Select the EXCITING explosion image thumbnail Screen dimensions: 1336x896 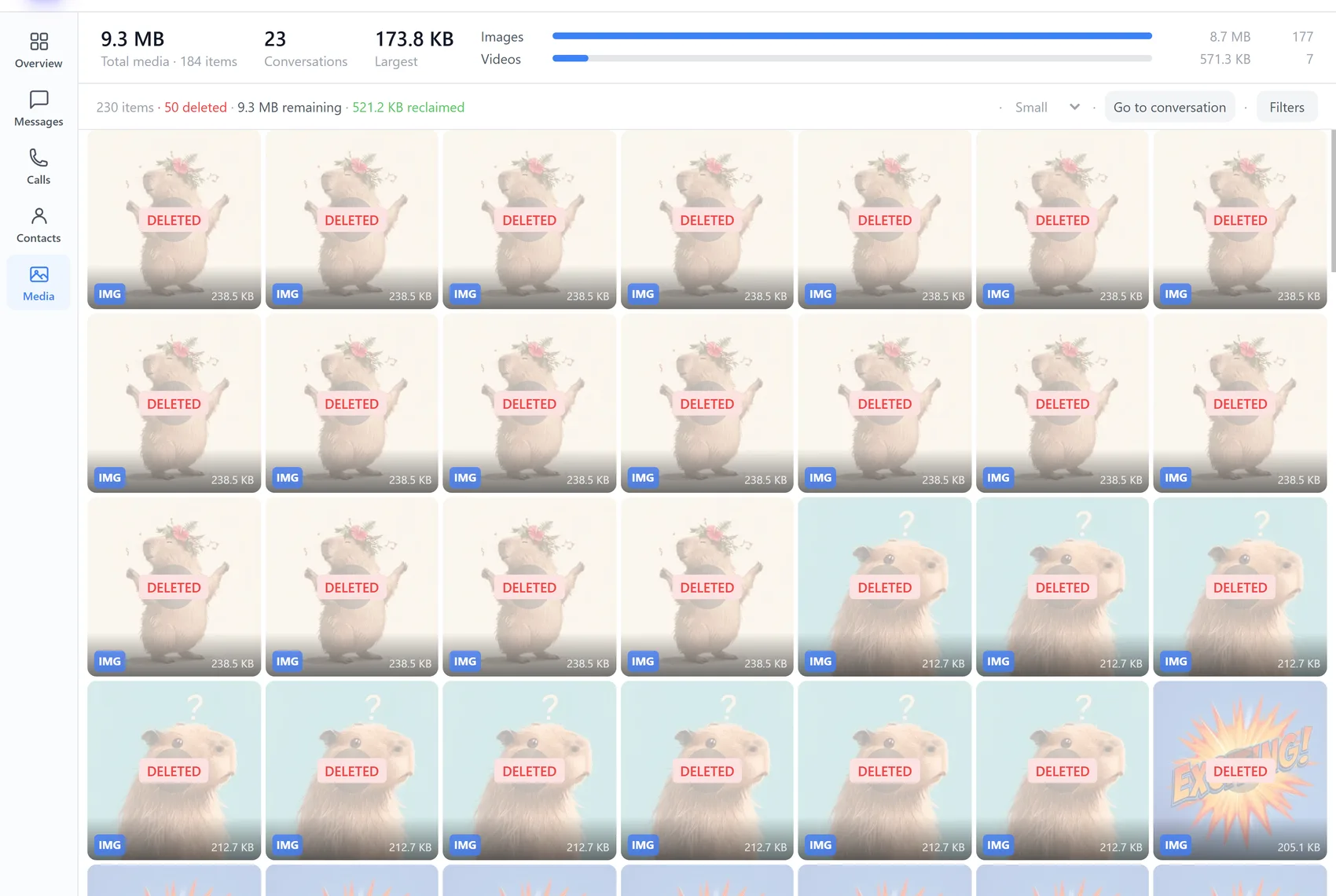point(1239,770)
